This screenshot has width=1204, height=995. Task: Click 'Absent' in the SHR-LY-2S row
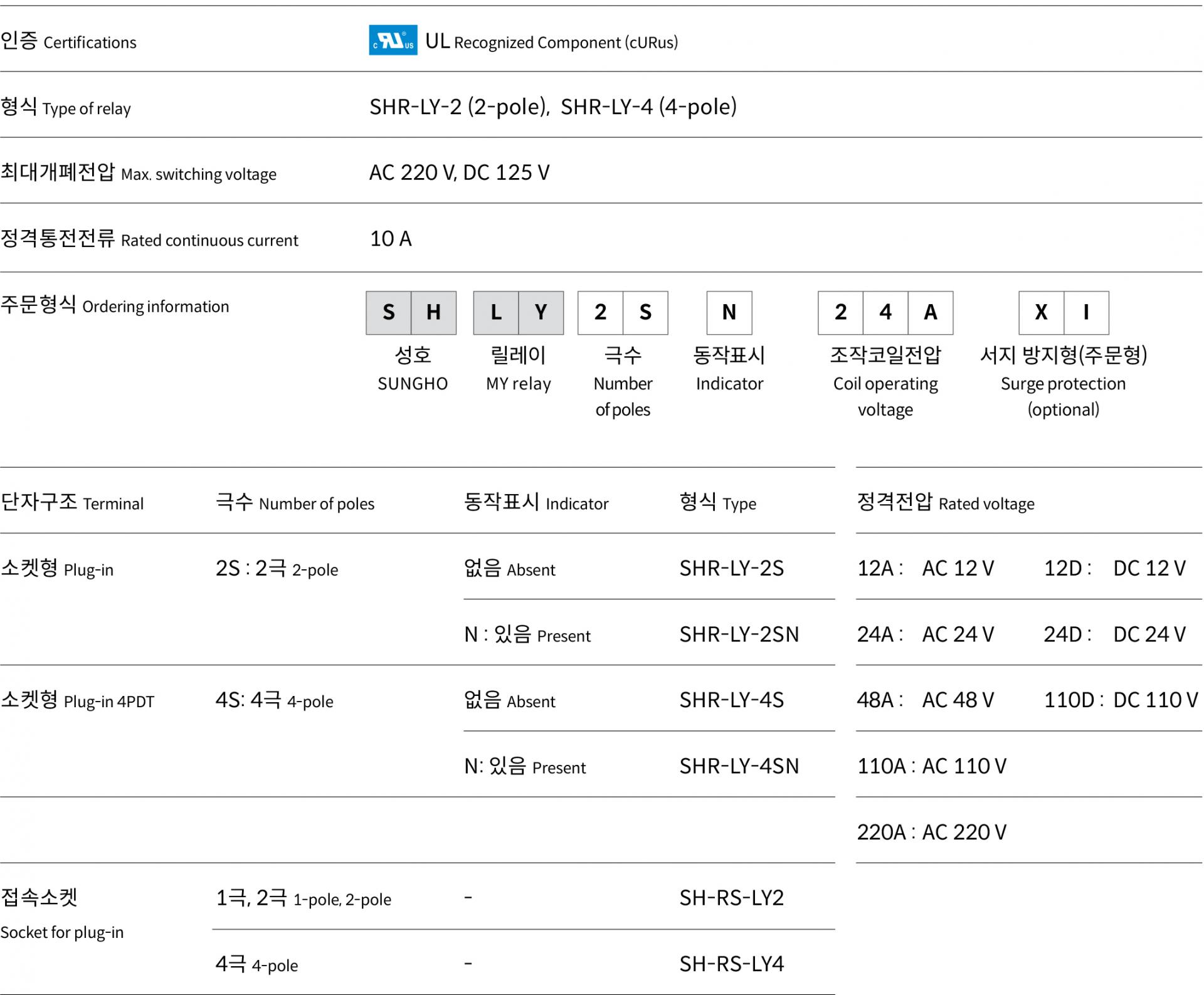click(x=510, y=569)
